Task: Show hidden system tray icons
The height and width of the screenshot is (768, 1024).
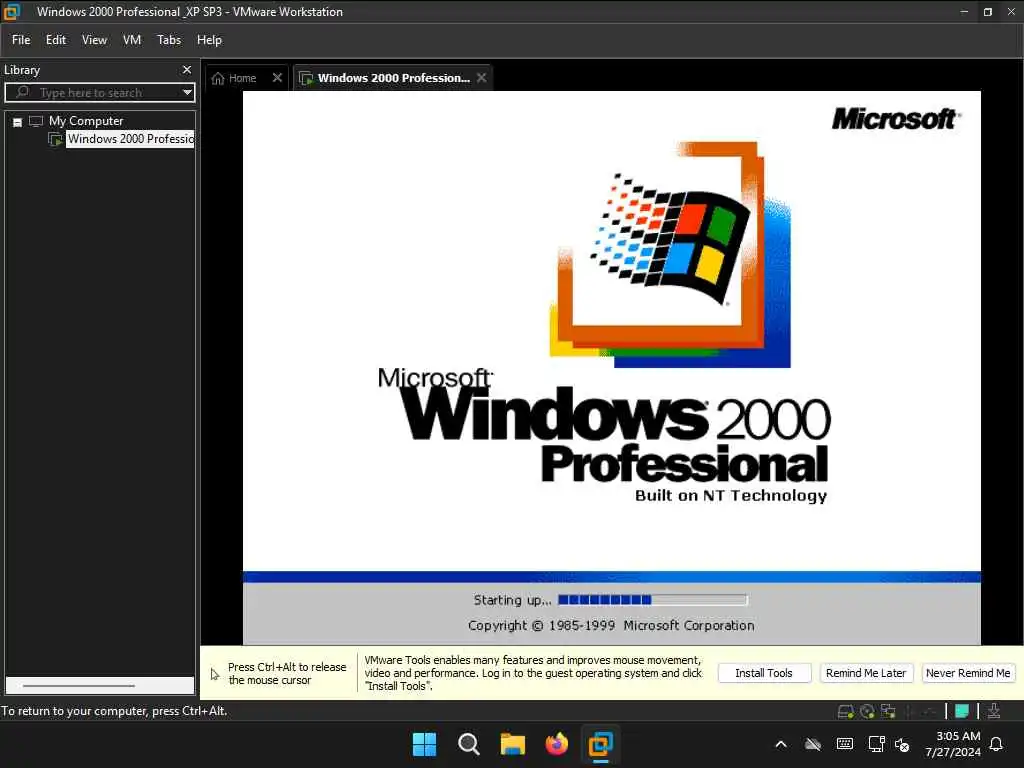Action: click(780, 744)
